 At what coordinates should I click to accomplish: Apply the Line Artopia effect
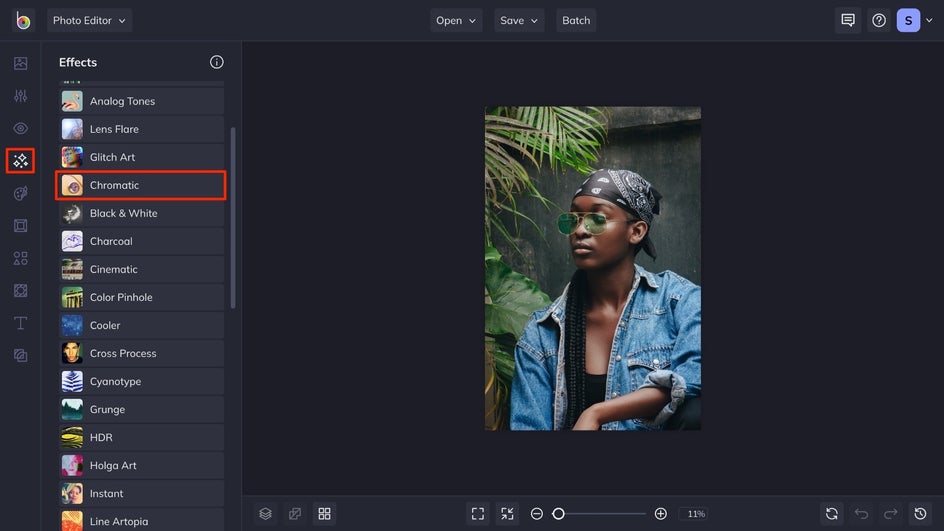(x=141, y=520)
